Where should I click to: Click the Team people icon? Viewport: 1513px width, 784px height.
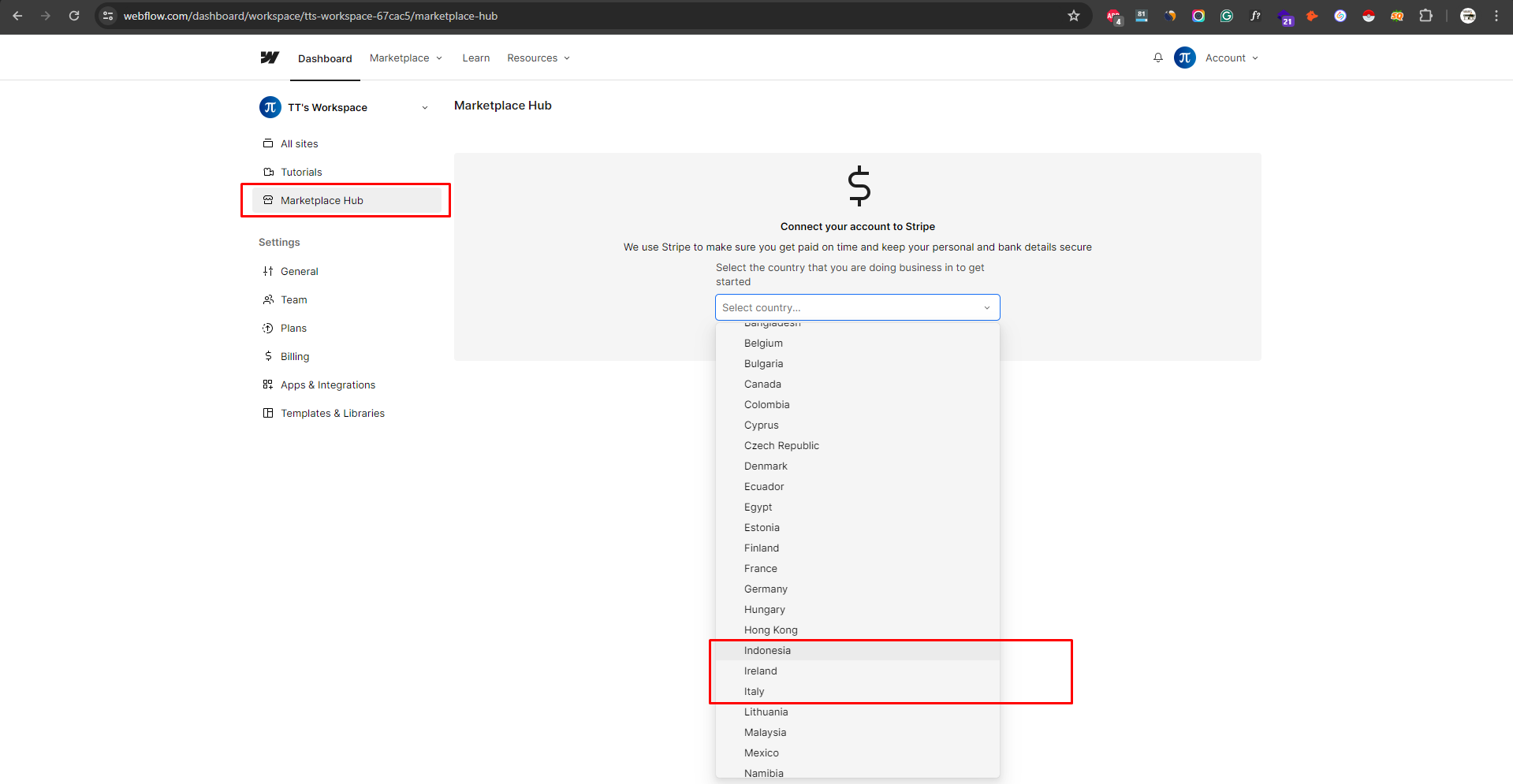pyautogui.click(x=268, y=299)
